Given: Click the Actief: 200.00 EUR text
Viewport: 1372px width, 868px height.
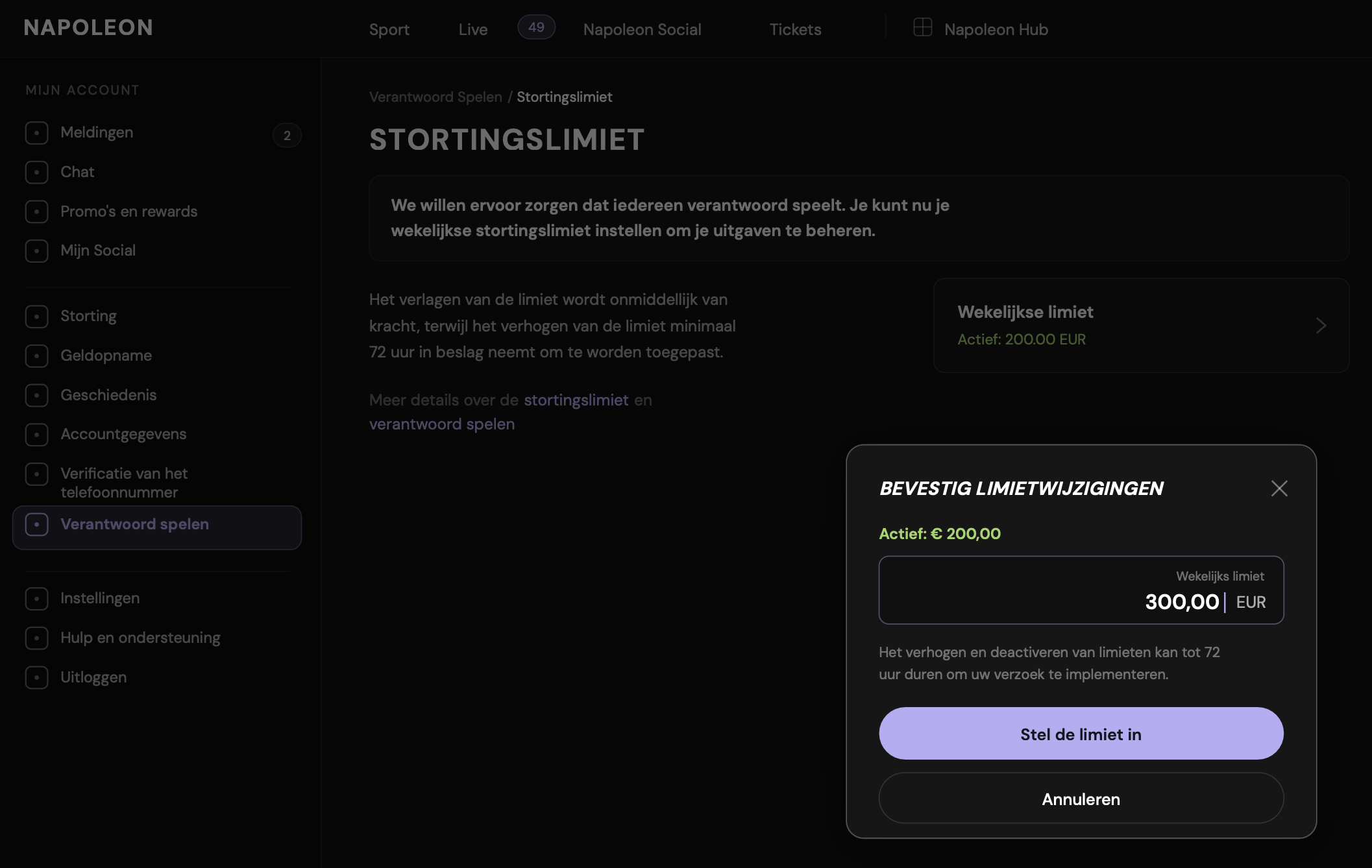Looking at the screenshot, I should [1022, 340].
